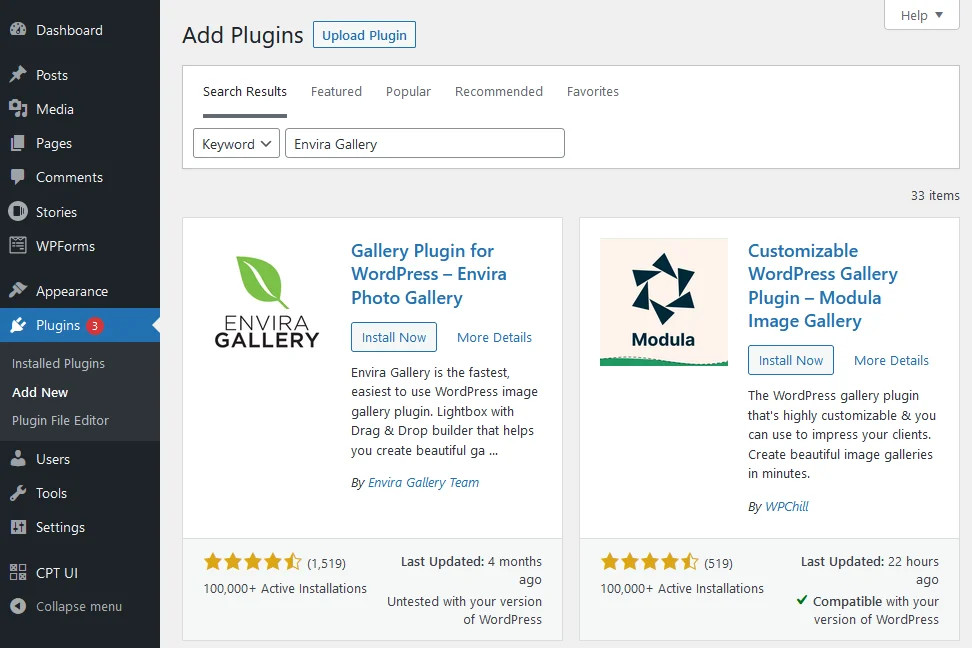
Task: Click the Users person icon
Action: [18, 459]
